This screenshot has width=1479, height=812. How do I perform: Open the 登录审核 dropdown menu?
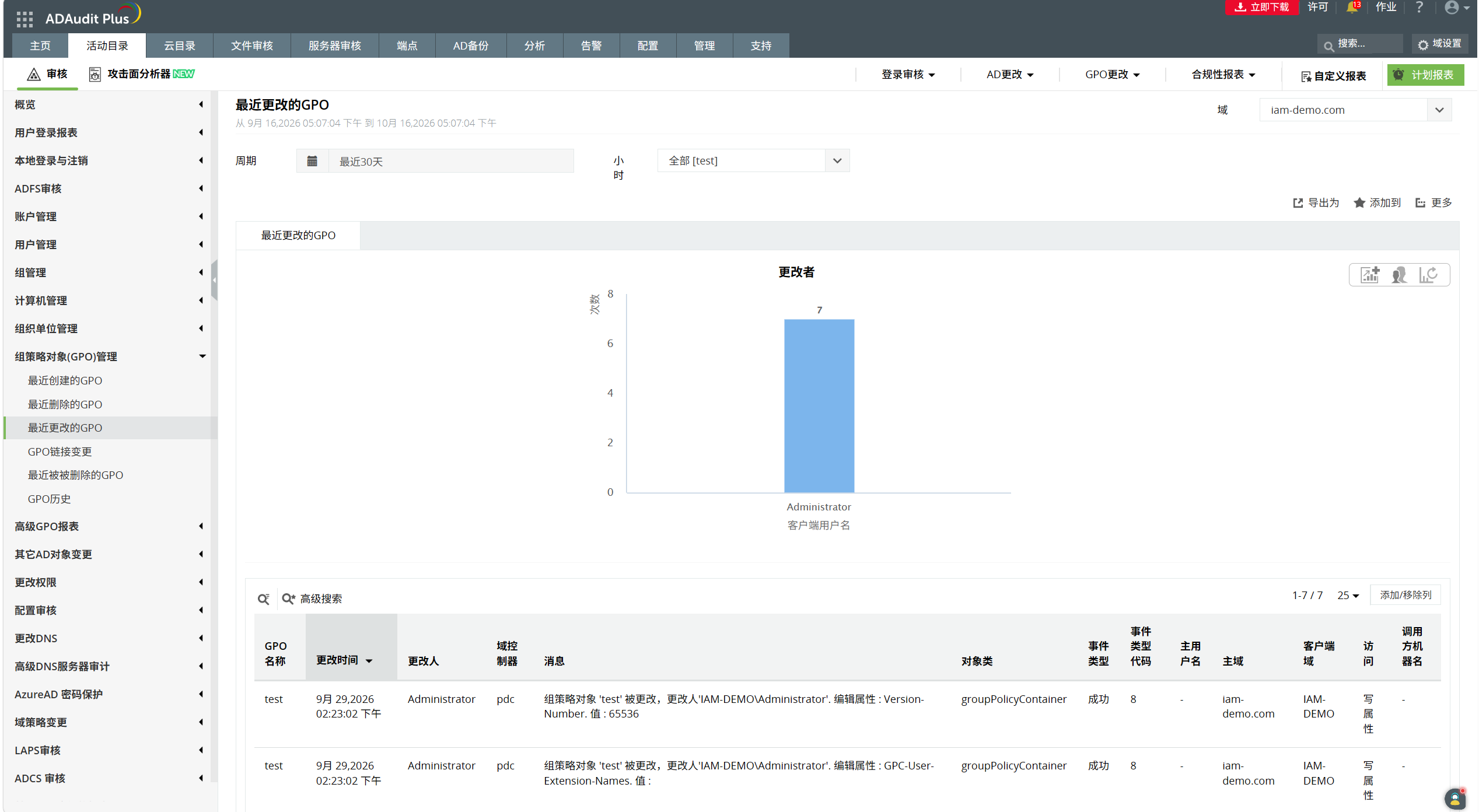click(x=908, y=75)
